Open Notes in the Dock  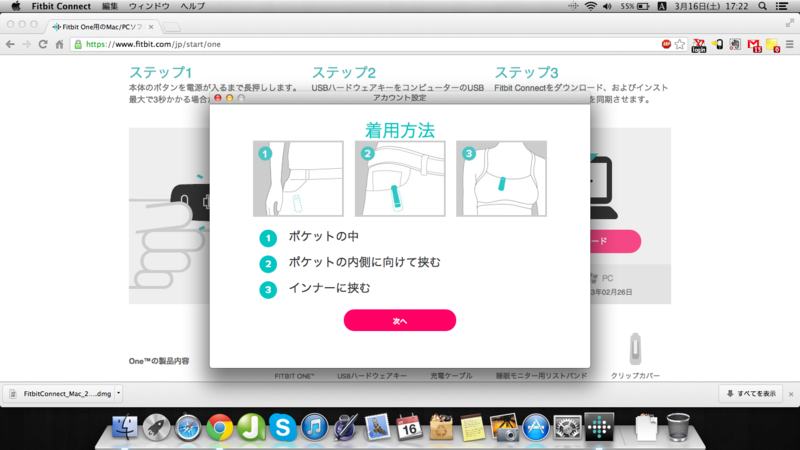click(472, 427)
